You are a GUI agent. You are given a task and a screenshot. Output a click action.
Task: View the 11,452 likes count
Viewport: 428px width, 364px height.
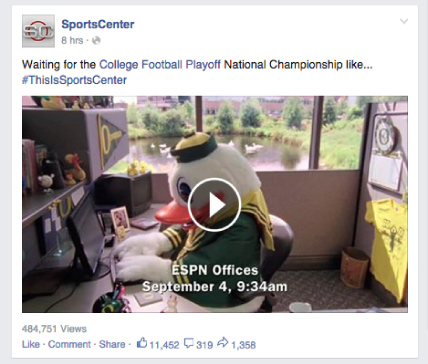[164, 345]
